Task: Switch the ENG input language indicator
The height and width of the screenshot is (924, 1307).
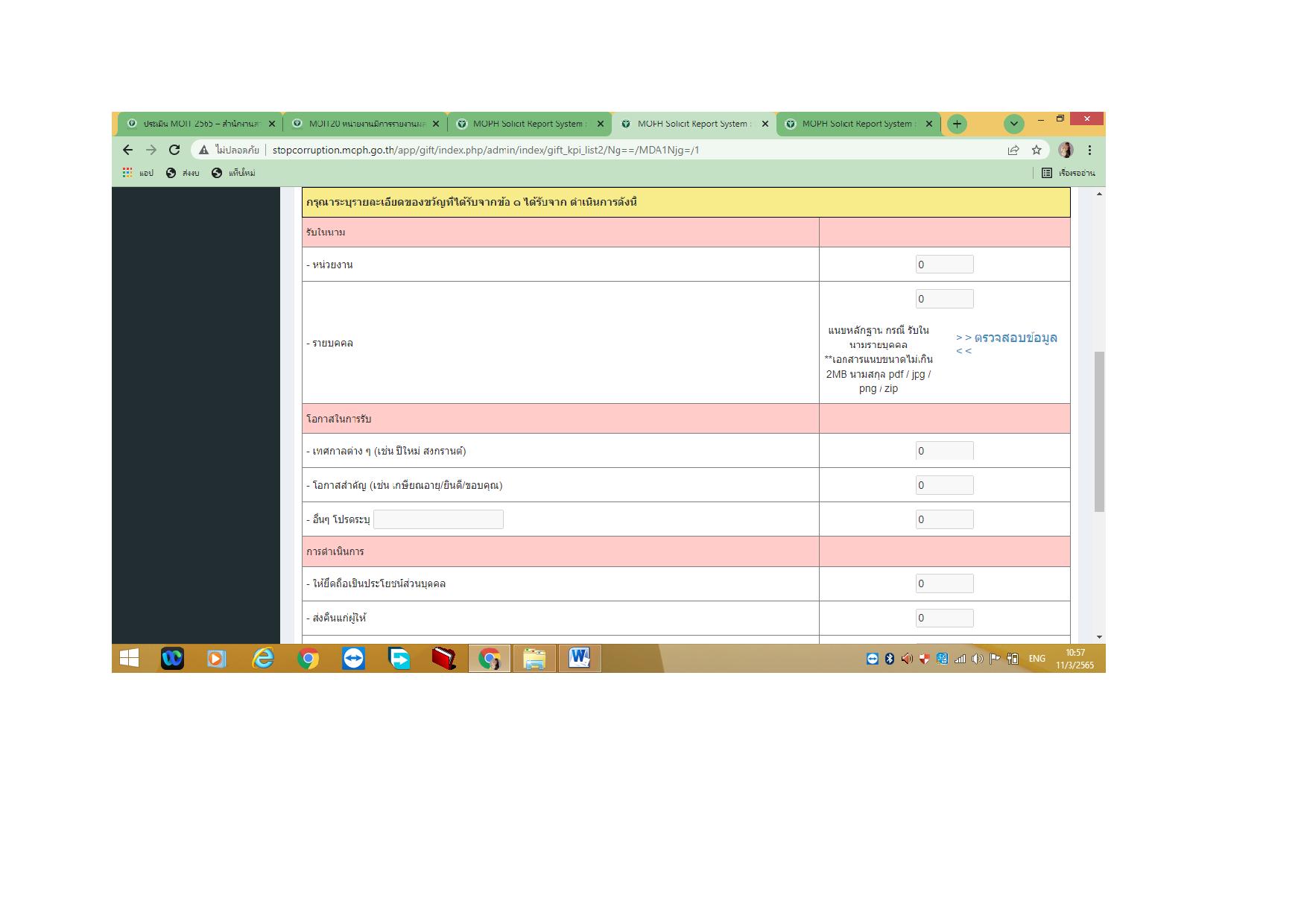Action: 1037,659
